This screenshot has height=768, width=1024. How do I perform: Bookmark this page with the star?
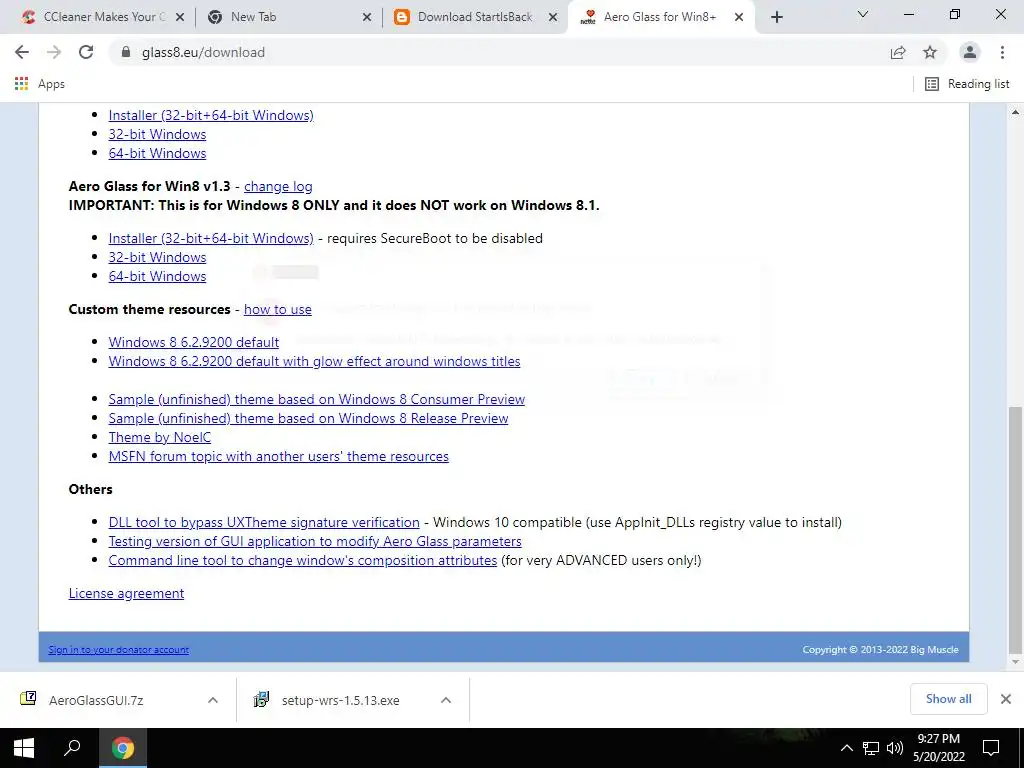[930, 52]
